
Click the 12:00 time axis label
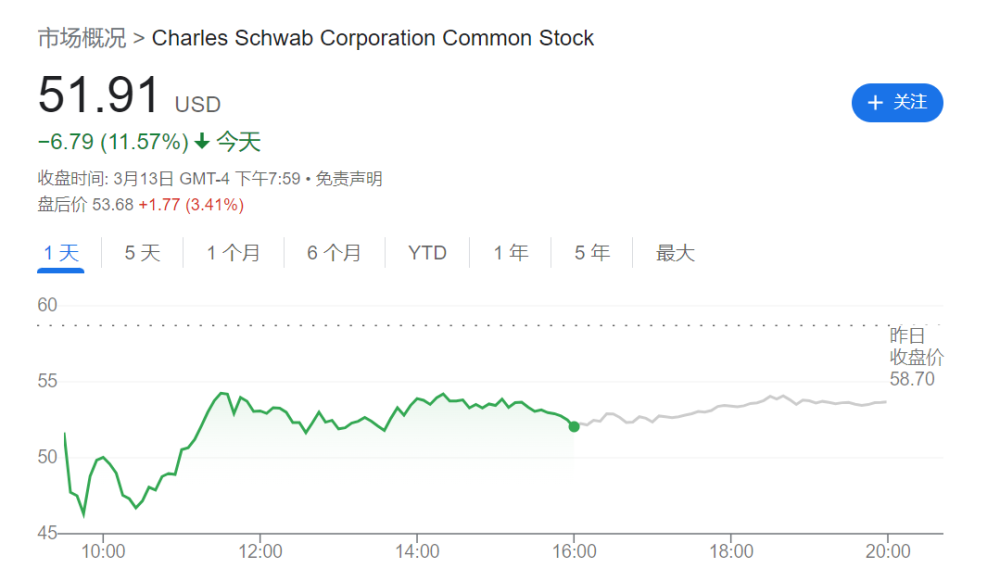coord(260,551)
